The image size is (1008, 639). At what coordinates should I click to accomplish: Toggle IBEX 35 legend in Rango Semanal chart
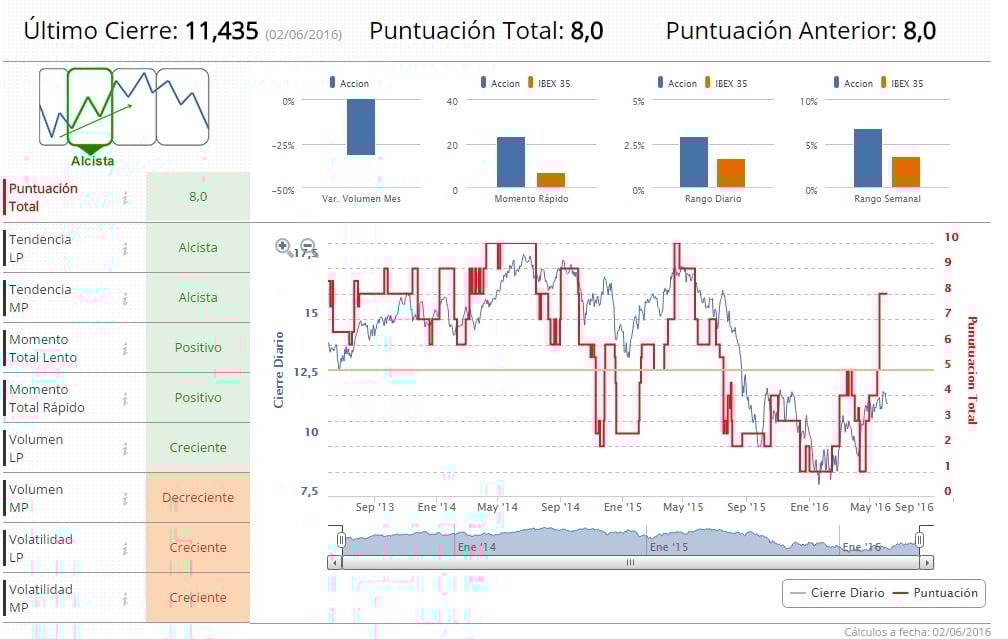point(902,83)
